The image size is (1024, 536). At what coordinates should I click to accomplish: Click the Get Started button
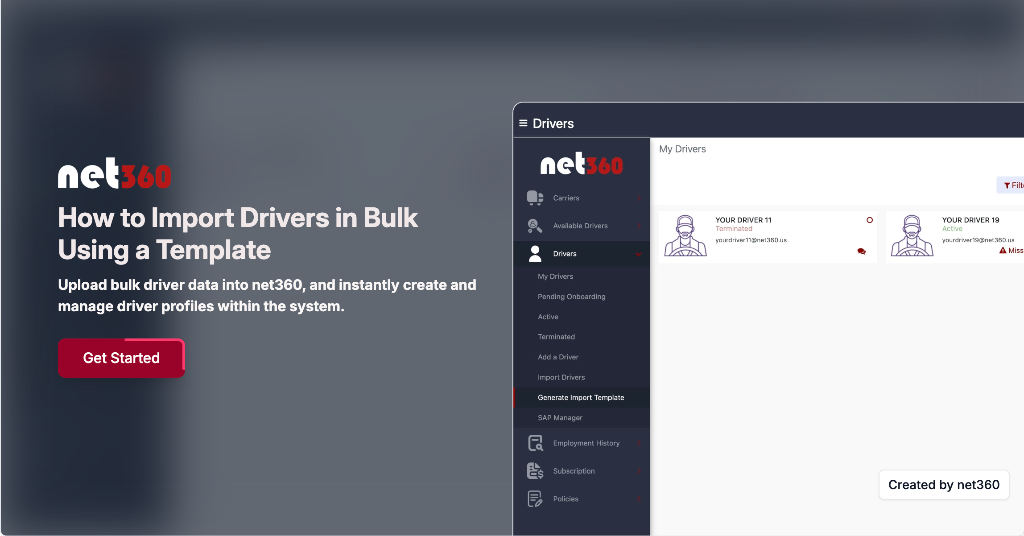(121, 358)
